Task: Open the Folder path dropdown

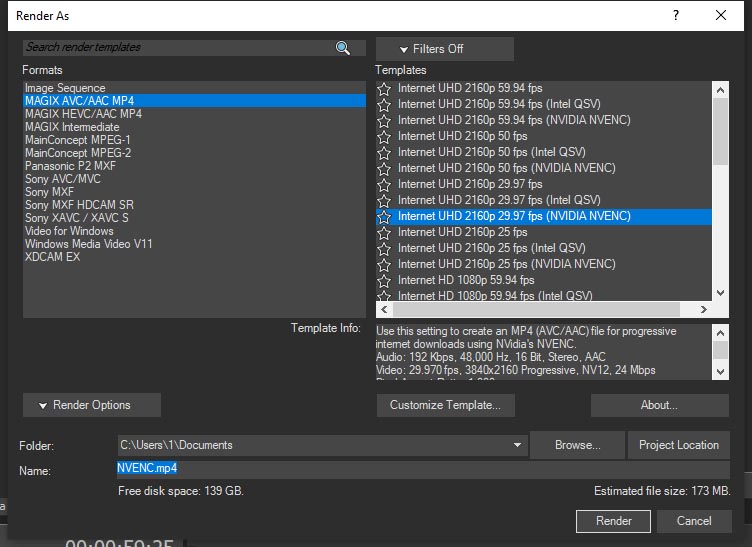Action: click(x=517, y=445)
